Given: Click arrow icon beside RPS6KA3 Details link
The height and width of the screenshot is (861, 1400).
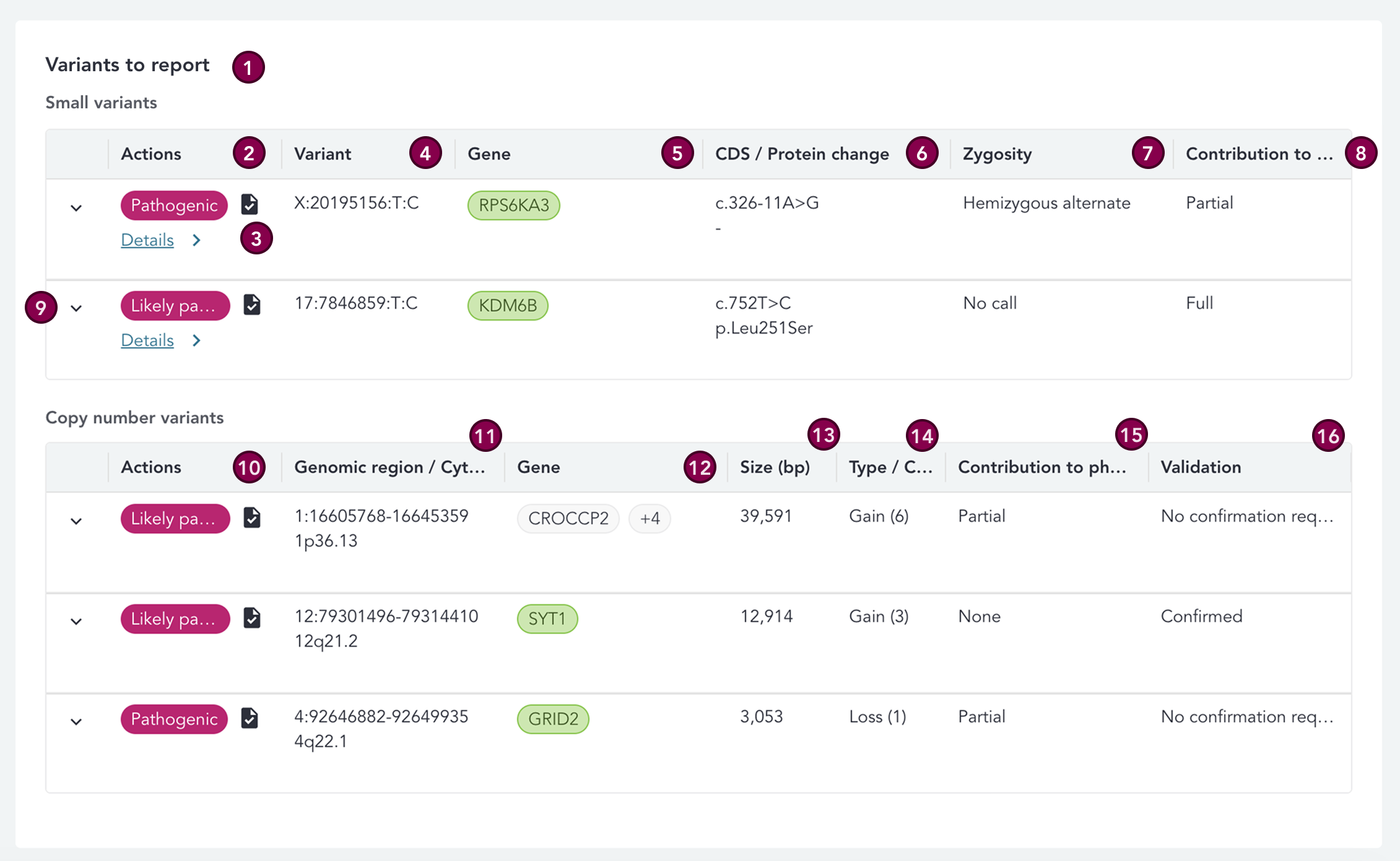Looking at the screenshot, I should (196, 240).
